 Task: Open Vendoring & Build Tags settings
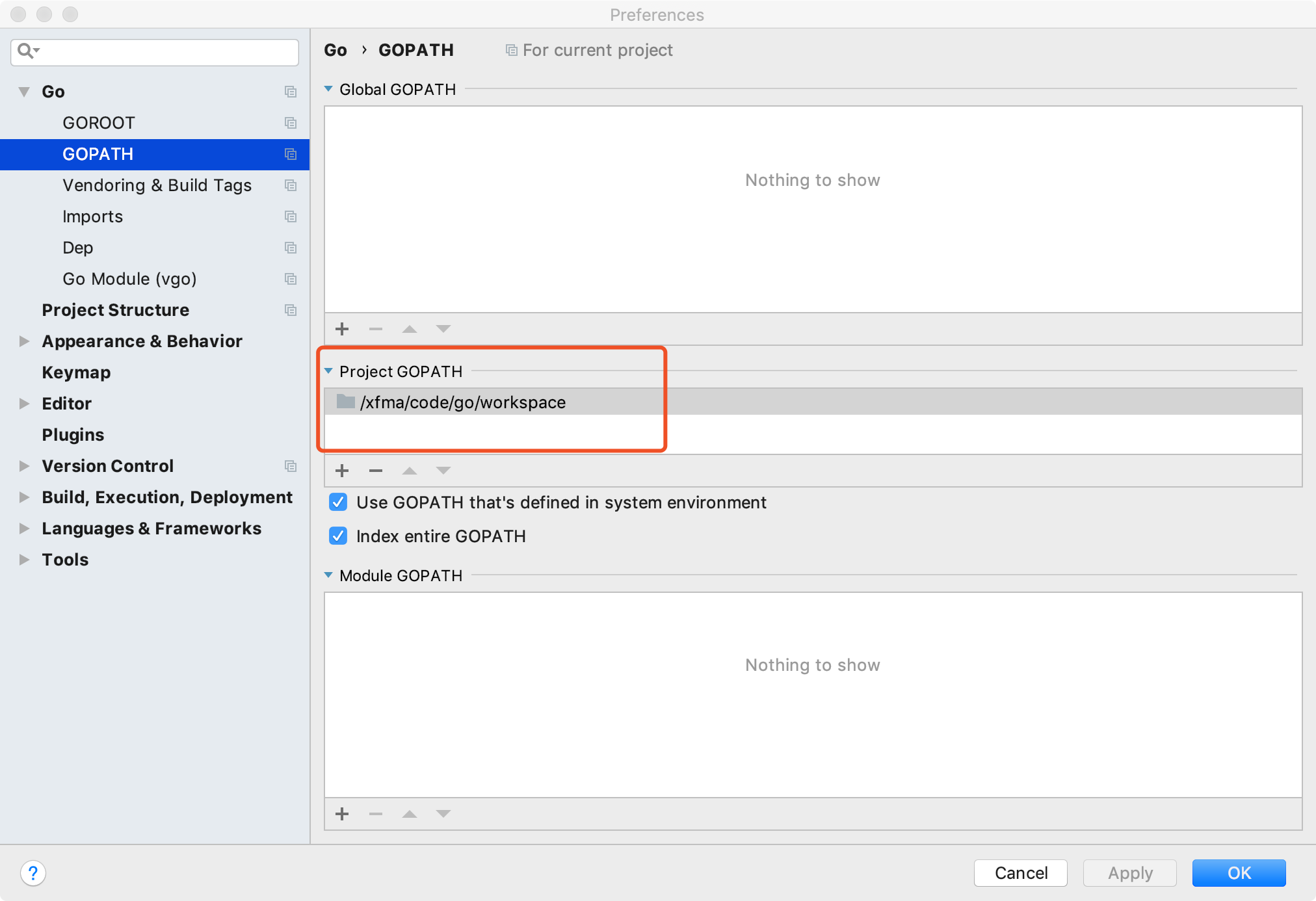click(x=157, y=185)
